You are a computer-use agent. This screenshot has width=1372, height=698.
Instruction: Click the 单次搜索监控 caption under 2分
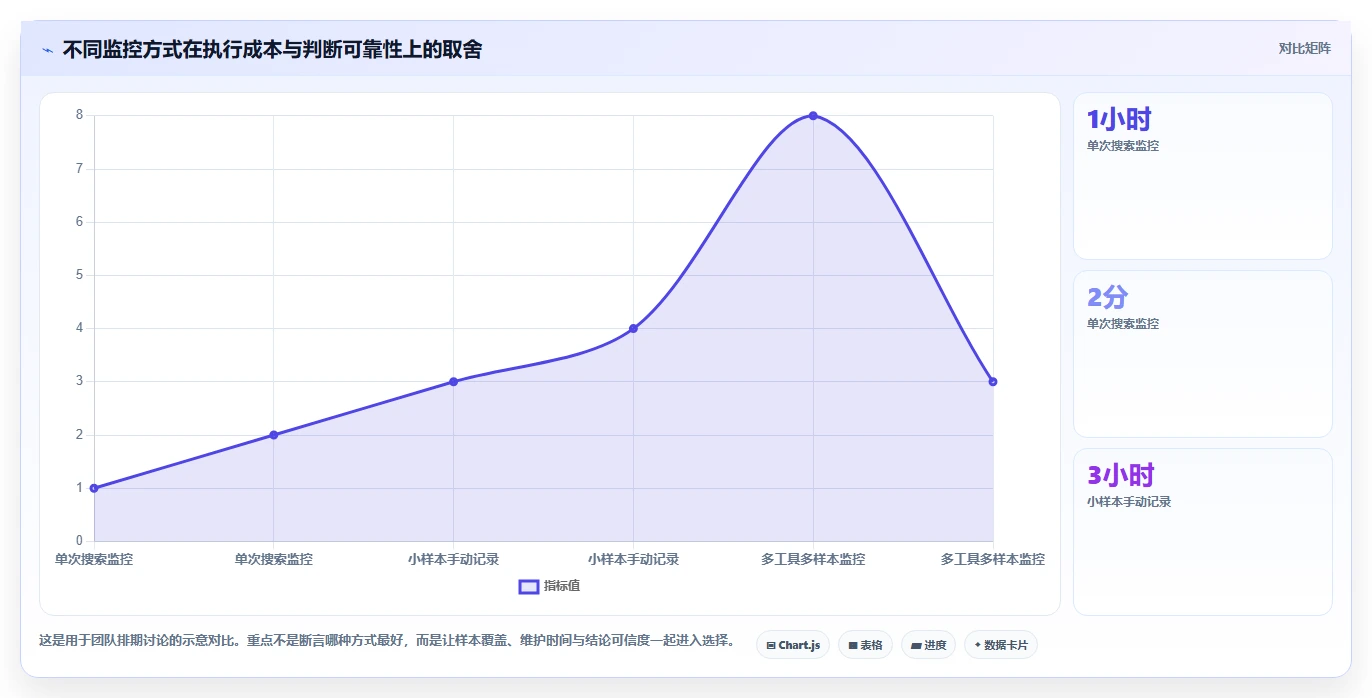pos(1123,324)
